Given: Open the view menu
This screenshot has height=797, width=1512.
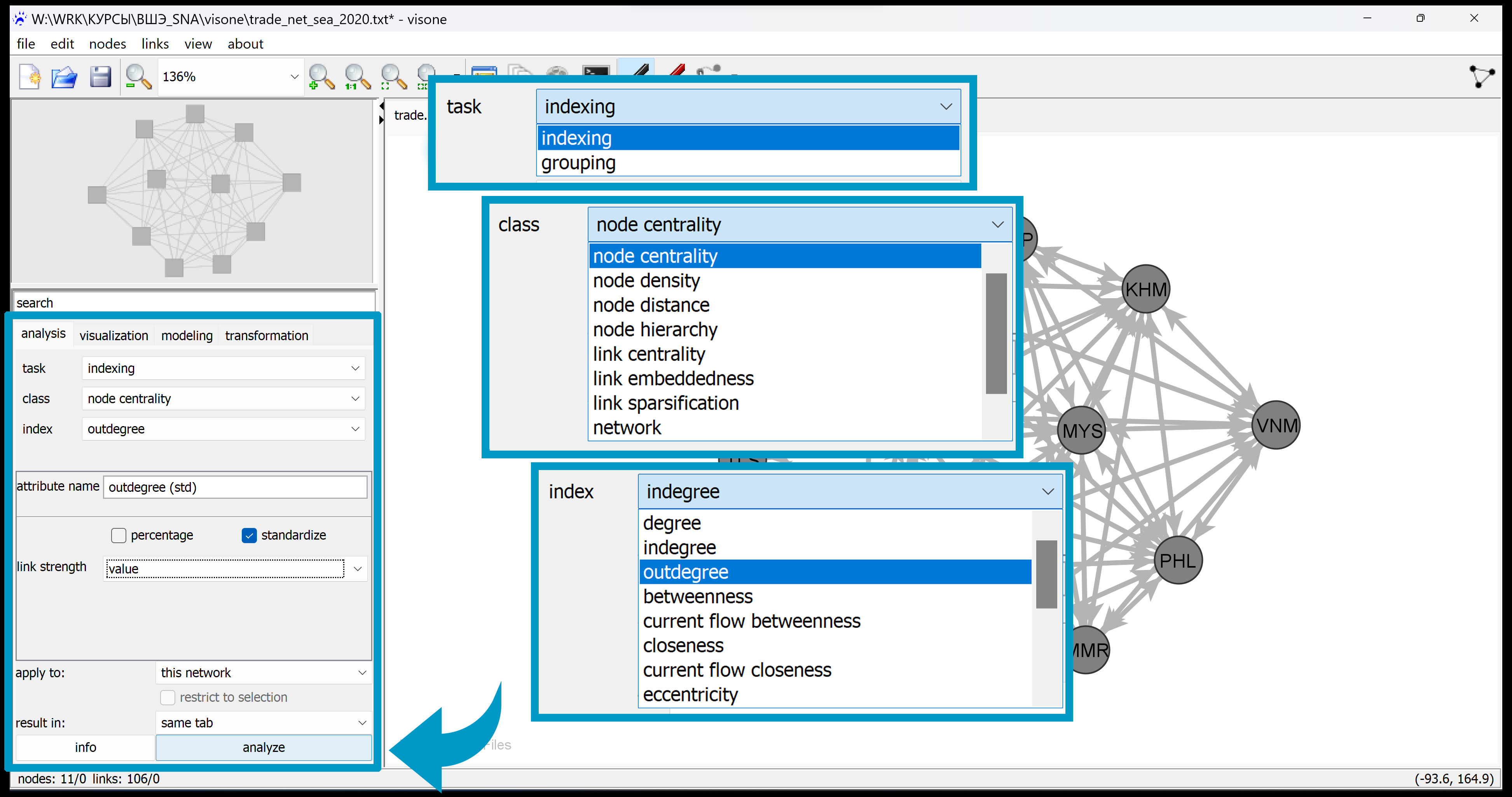Looking at the screenshot, I should pyautogui.click(x=198, y=44).
